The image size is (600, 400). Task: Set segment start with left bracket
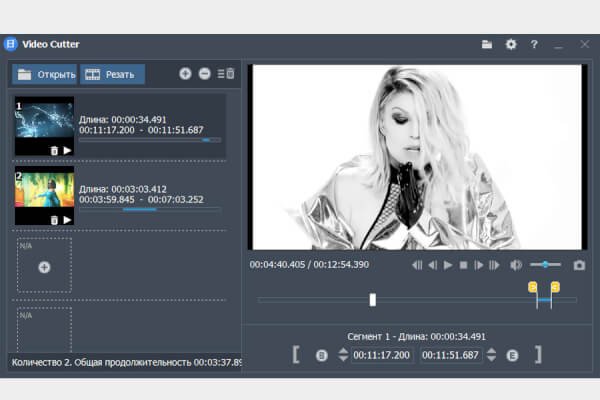click(x=296, y=354)
